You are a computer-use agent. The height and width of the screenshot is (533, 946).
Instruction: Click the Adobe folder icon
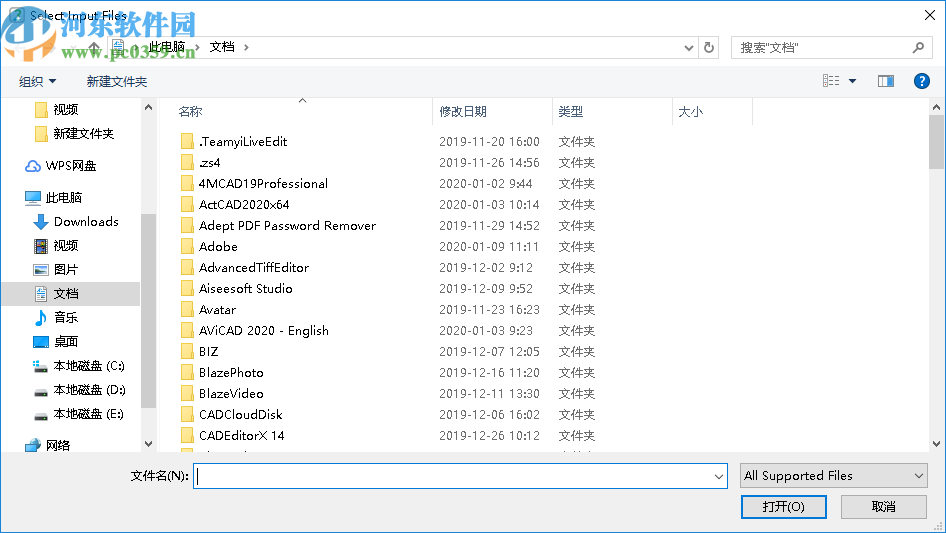(188, 246)
